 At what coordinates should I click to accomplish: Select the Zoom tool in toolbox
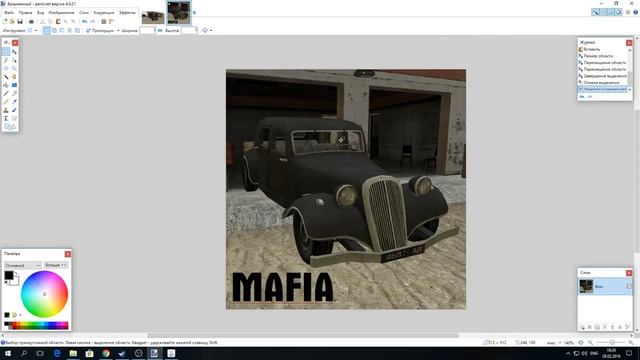(x=14, y=68)
